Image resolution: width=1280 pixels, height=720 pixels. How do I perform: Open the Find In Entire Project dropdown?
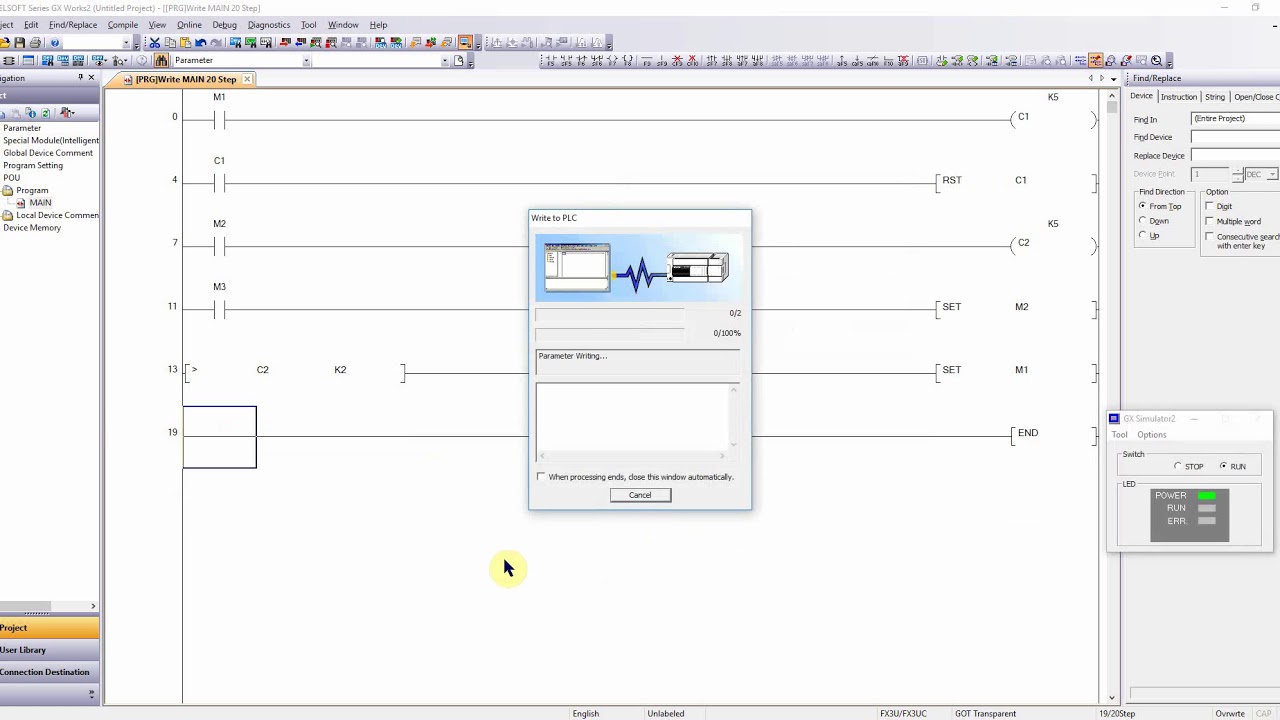[1235, 119]
